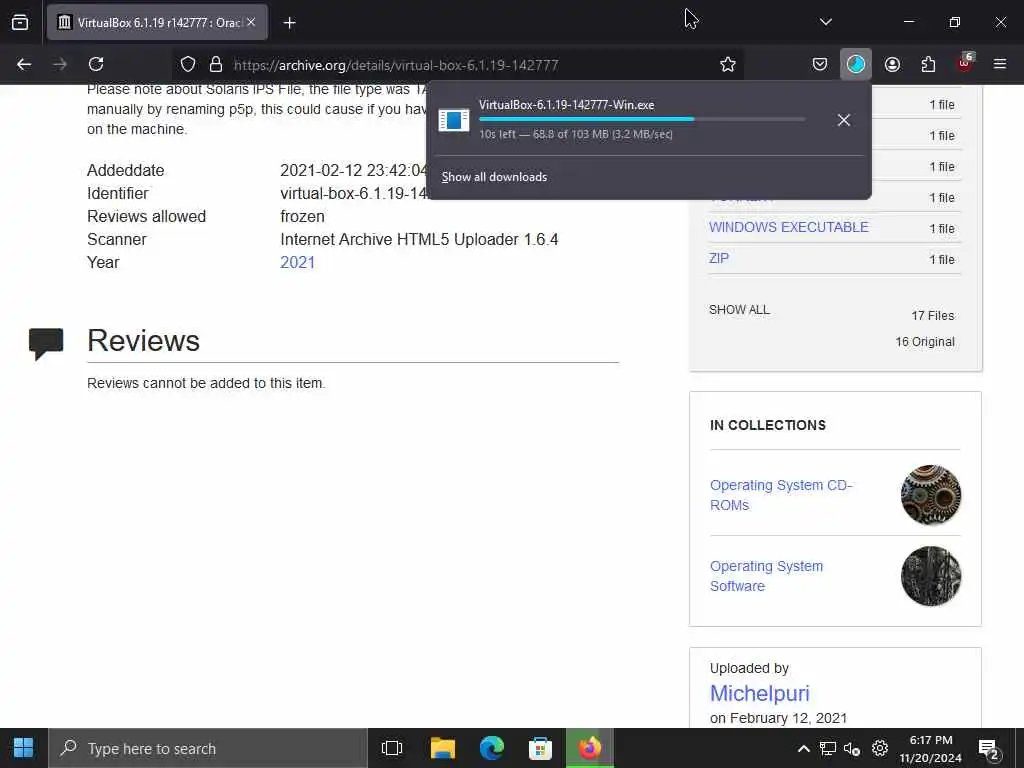Click the Operating System Software thumbnail
The height and width of the screenshot is (768, 1024).
pyautogui.click(x=931, y=576)
